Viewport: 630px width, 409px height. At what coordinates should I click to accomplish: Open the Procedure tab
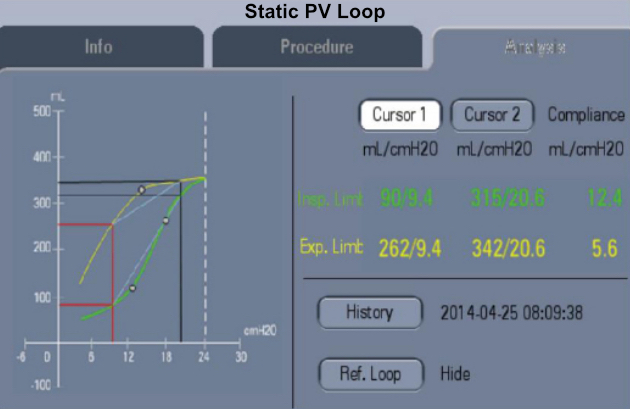click(316, 47)
